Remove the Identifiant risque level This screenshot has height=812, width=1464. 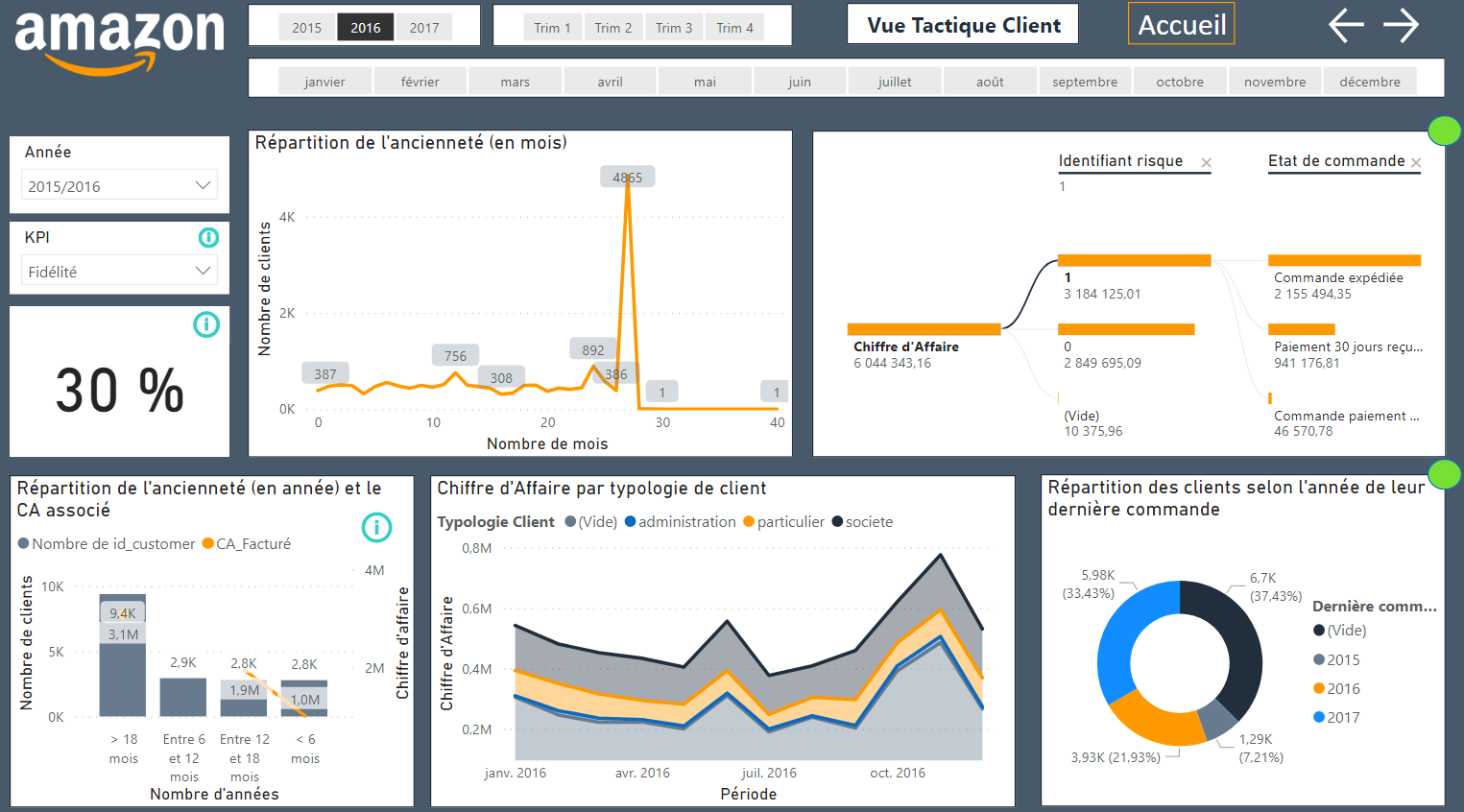(x=1206, y=163)
